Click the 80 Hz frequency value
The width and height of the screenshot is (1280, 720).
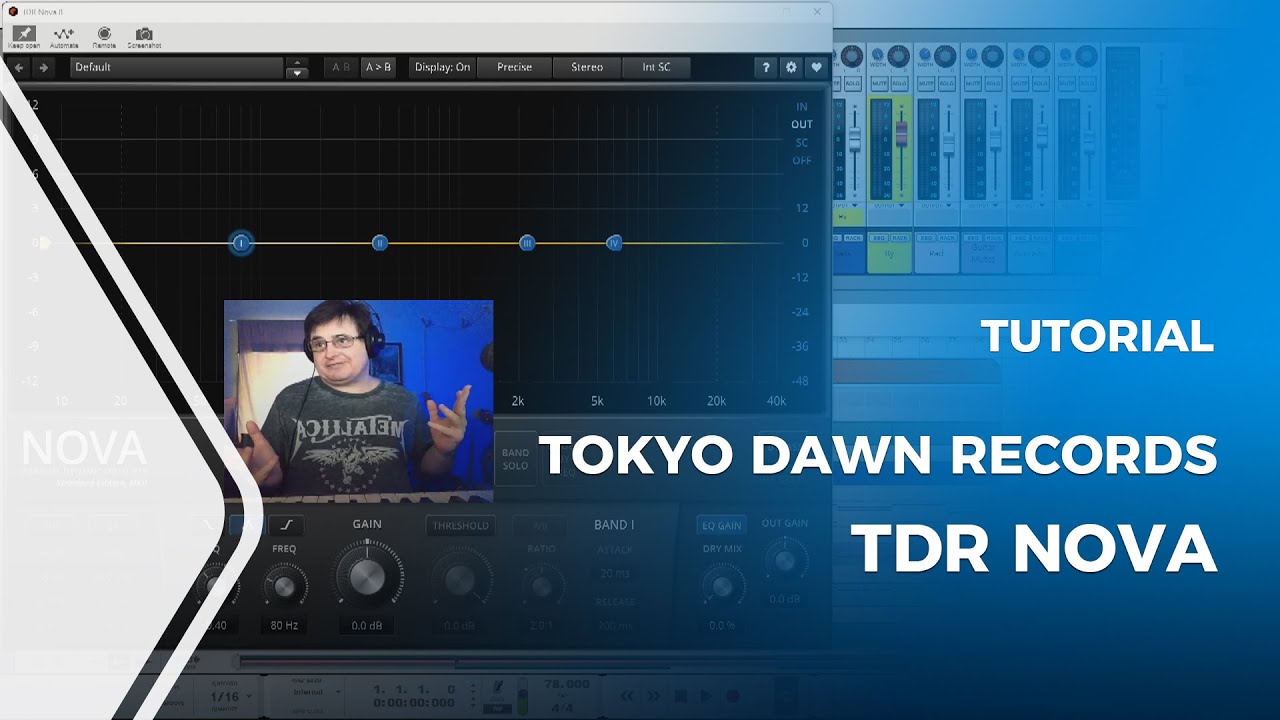(x=285, y=626)
